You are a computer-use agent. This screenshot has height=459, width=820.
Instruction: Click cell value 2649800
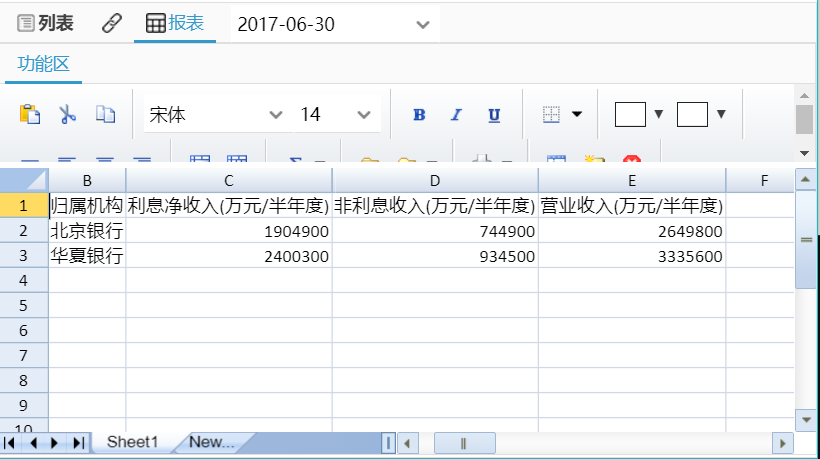point(632,231)
